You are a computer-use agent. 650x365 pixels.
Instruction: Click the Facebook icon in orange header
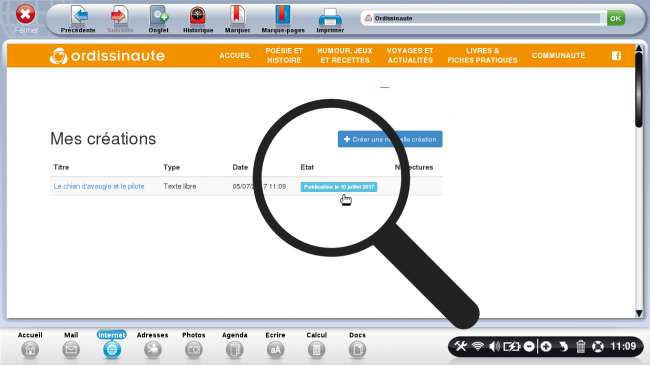pos(616,56)
